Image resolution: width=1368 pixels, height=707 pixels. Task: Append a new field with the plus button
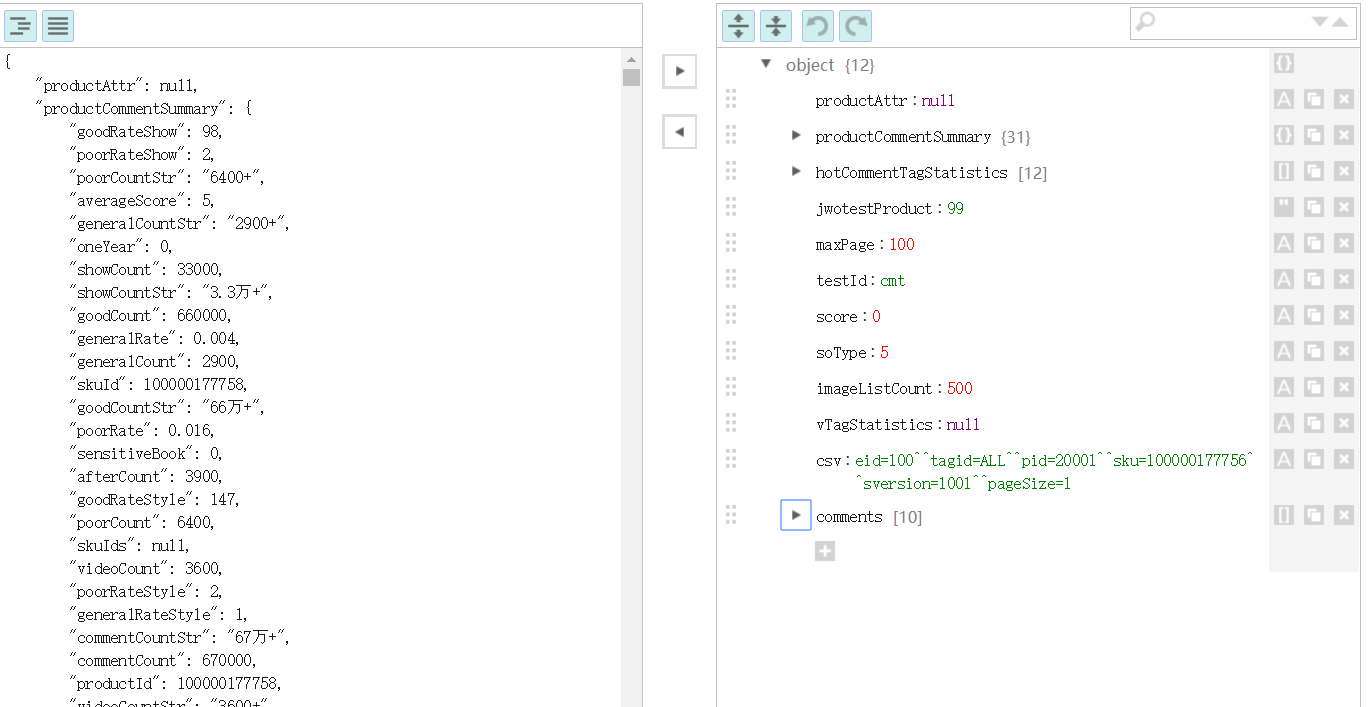point(825,551)
